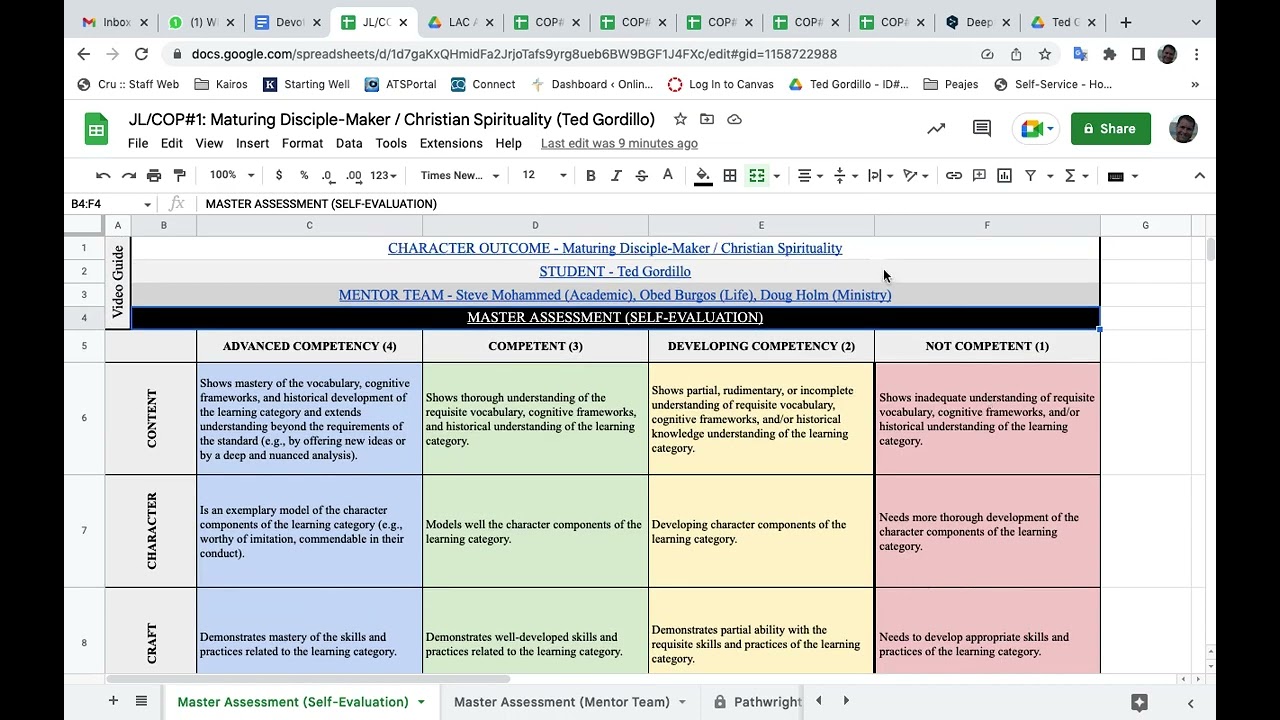The height and width of the screenshot is (720, 1280).
Task: Click the Insert chart icon
Action: coord(1005,176)
